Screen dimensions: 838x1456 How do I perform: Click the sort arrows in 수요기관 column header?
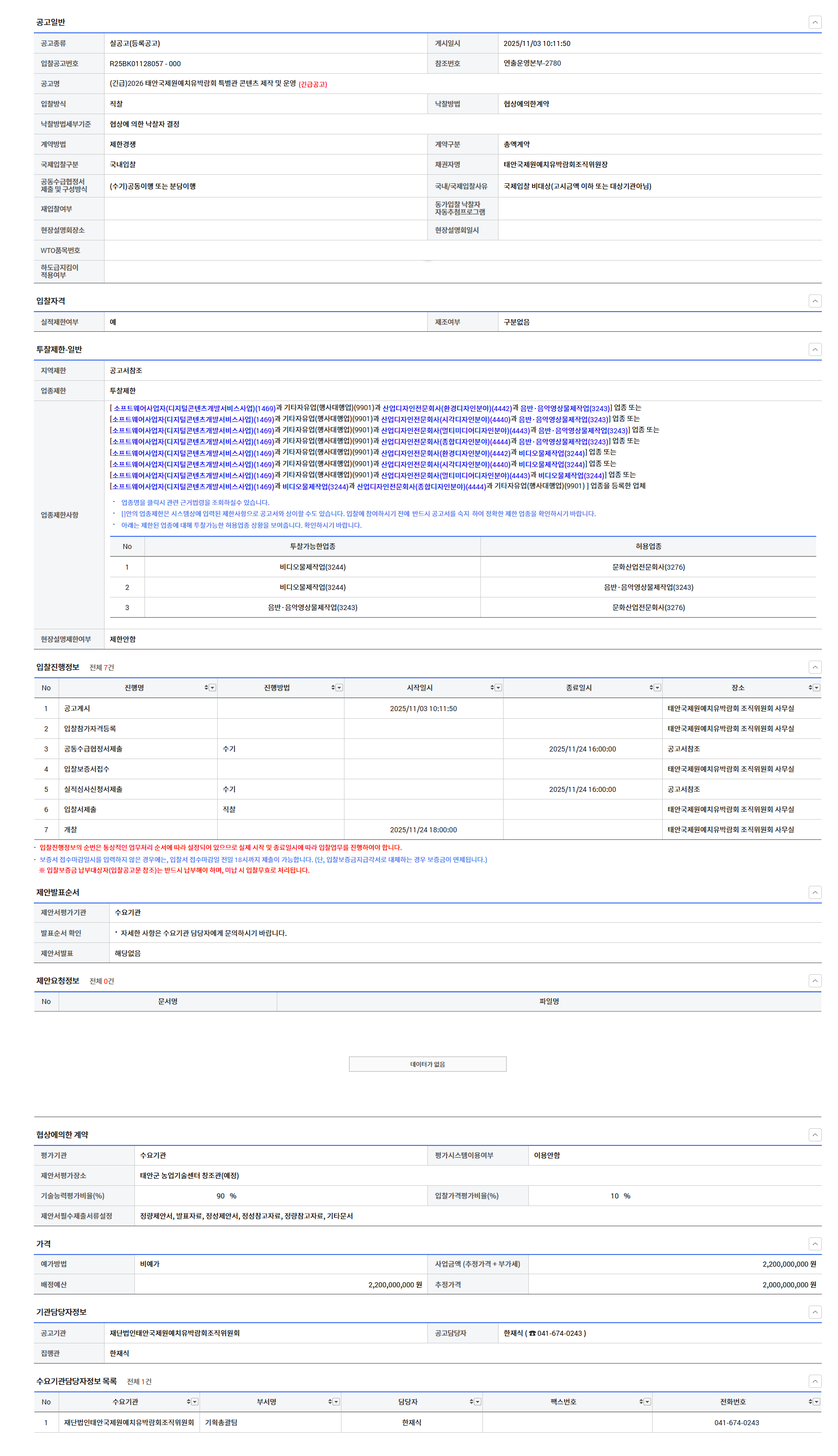(188, 1402)
